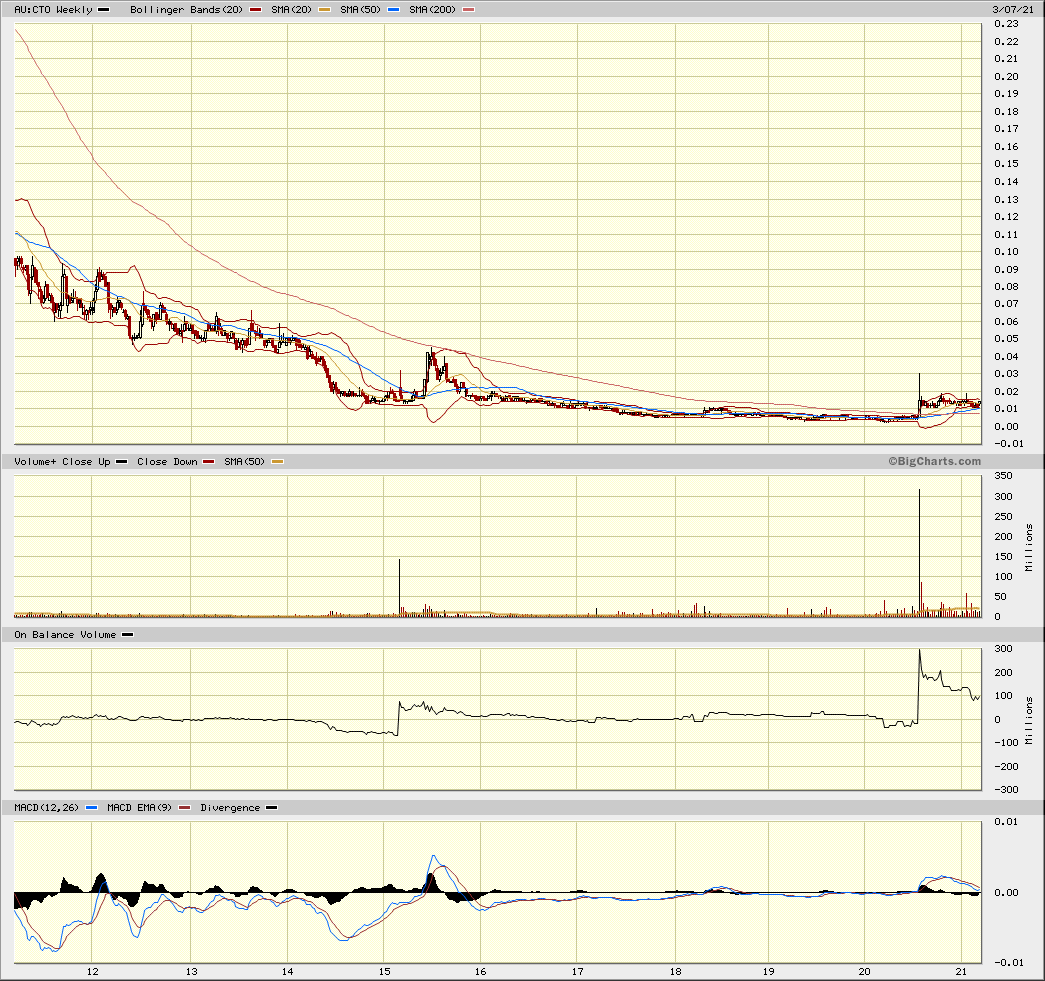Click the 0.05 price axis value
This screenshot has height=981, width=1045.
coord(1006,339)
